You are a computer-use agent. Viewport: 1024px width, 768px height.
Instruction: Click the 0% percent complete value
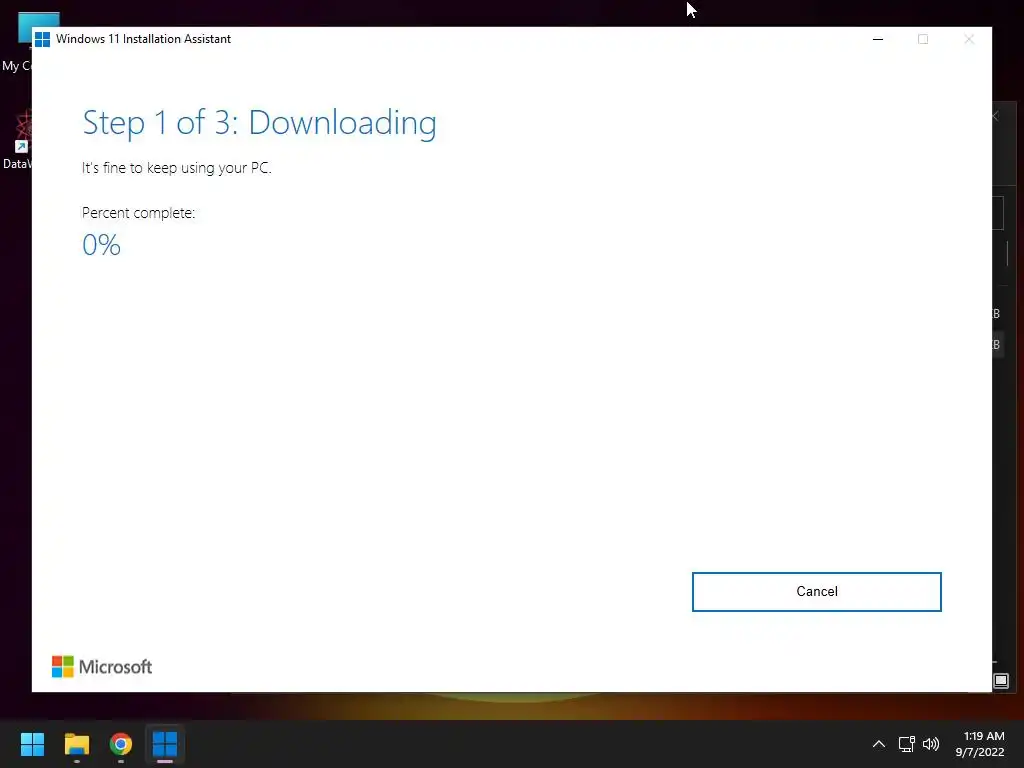coord(101,245)
